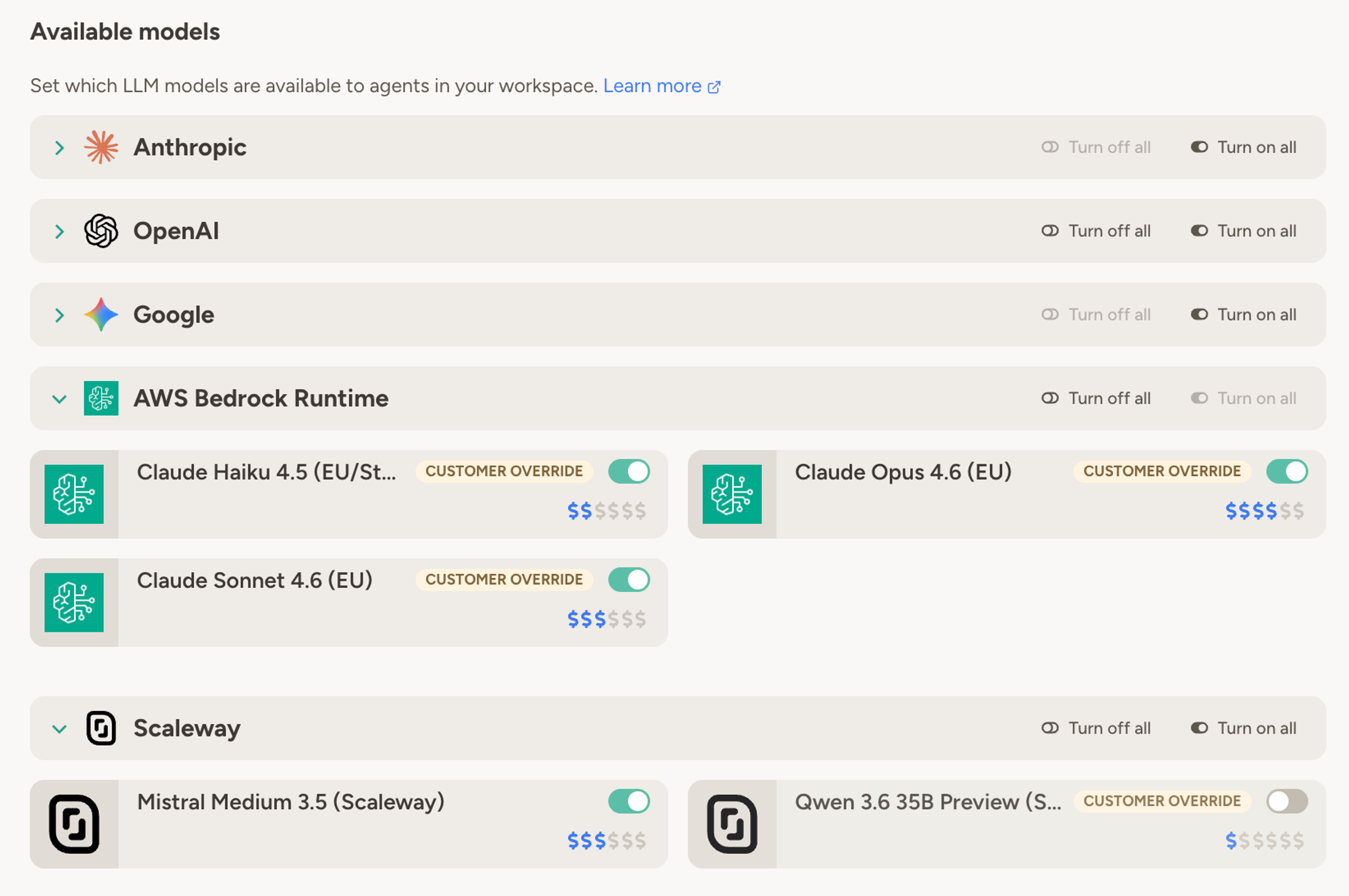Turn on all Scaleway models
Viewport: 1349px width, 896px height.
point(1243,728)
